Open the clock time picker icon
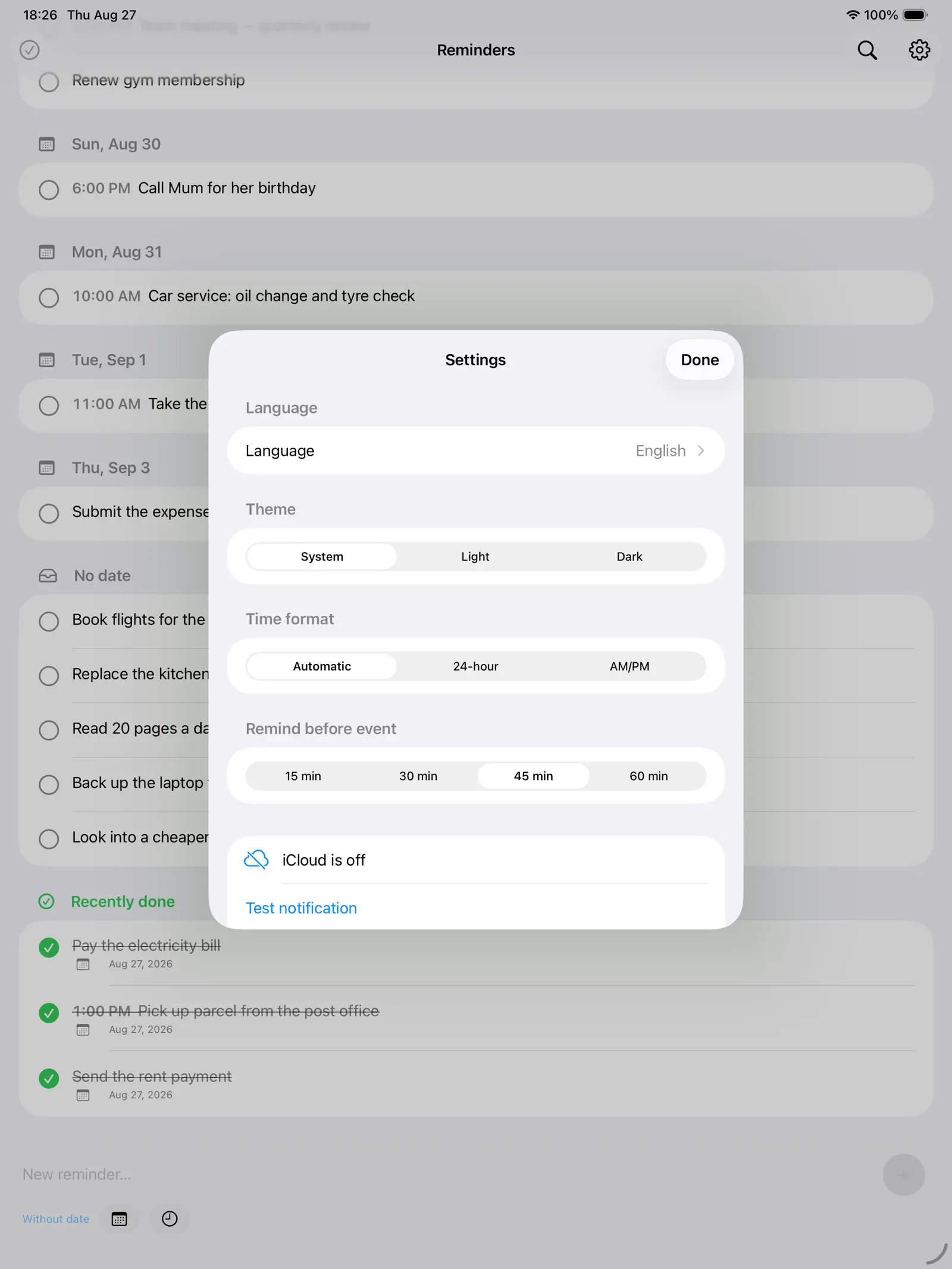The width and height of the screenshot is (952, 1269). click(x=170, y=1218)
